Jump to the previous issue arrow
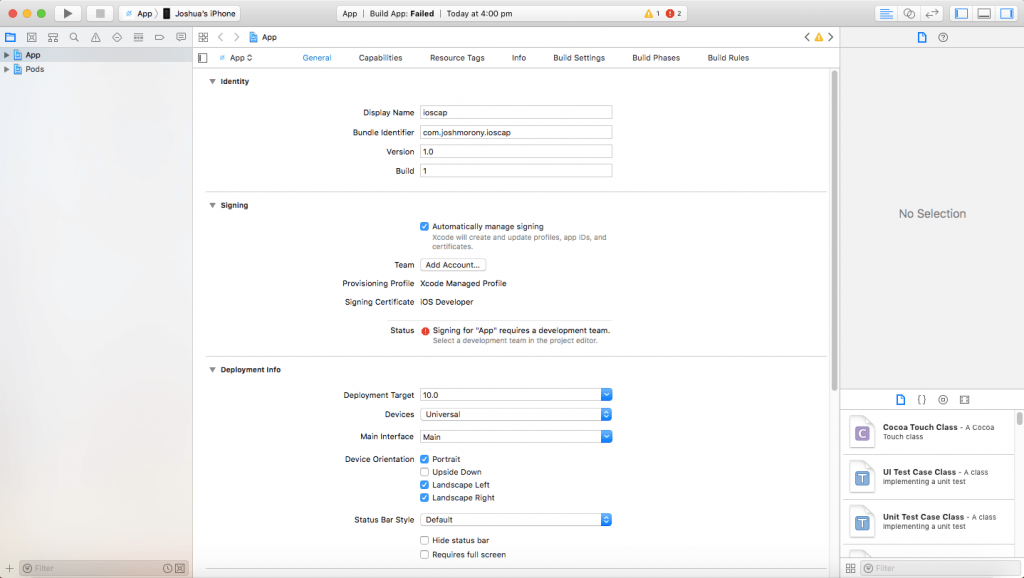1024x578 pixels. point(807,37)
